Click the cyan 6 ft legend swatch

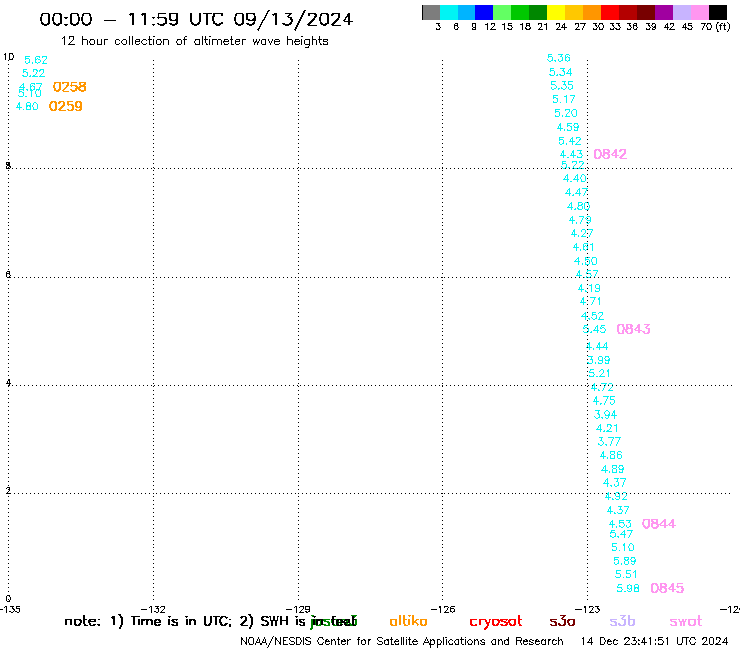[449, 12]
